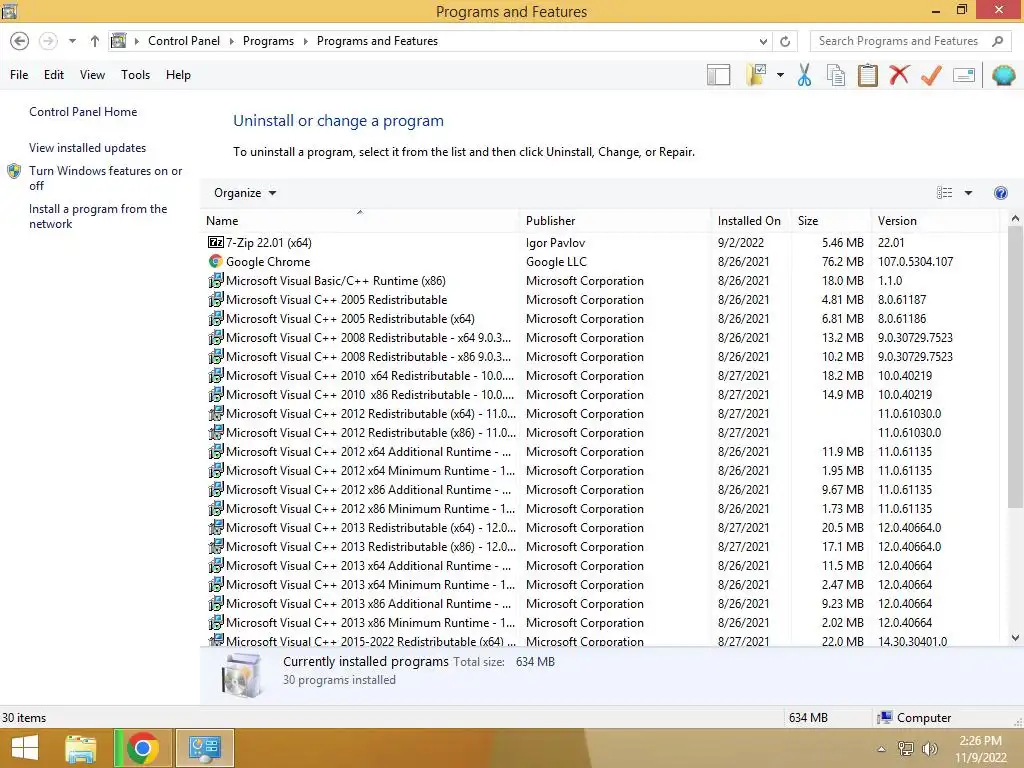Viewport: 1024px width, 768px height.
Task: Expand folder options toolbar dropdown arrow
Action: (x=780, y=75)
